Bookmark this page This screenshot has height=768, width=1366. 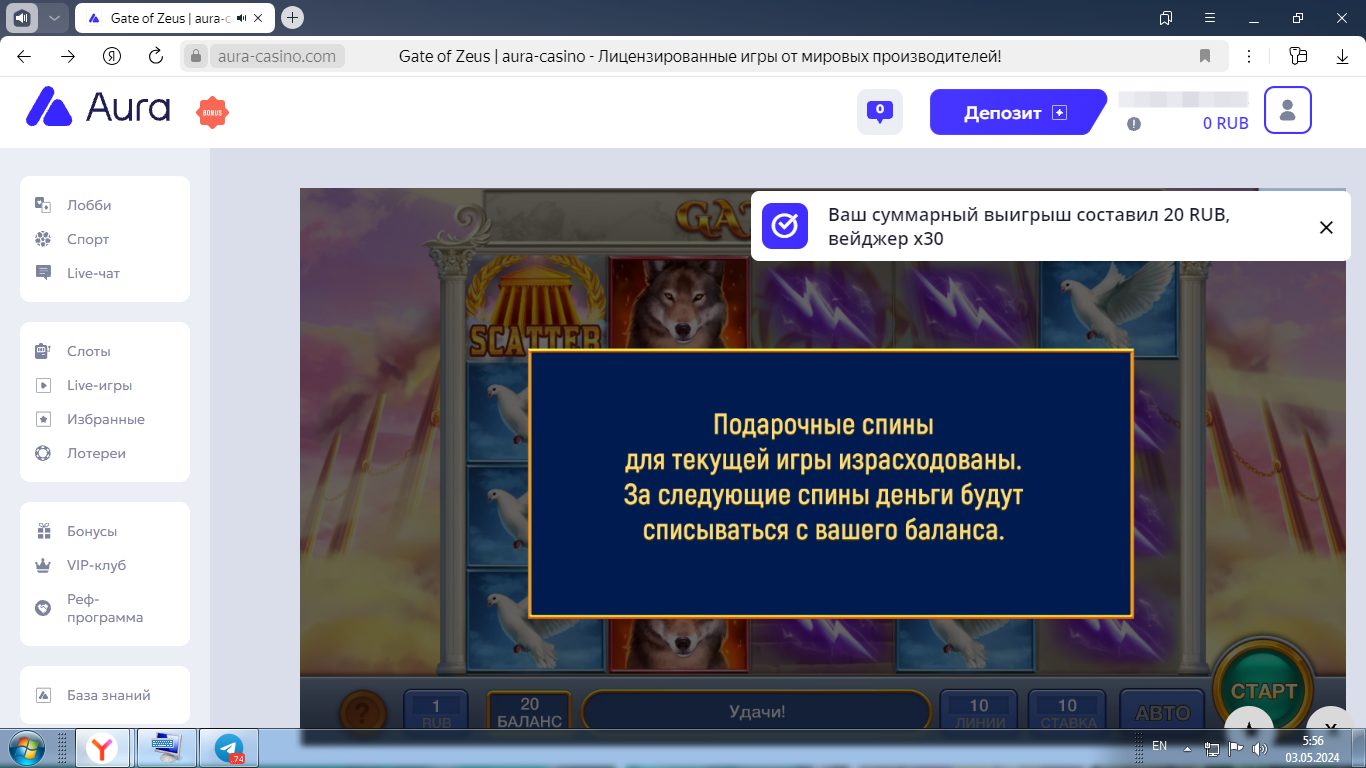tap(1205, 56)
